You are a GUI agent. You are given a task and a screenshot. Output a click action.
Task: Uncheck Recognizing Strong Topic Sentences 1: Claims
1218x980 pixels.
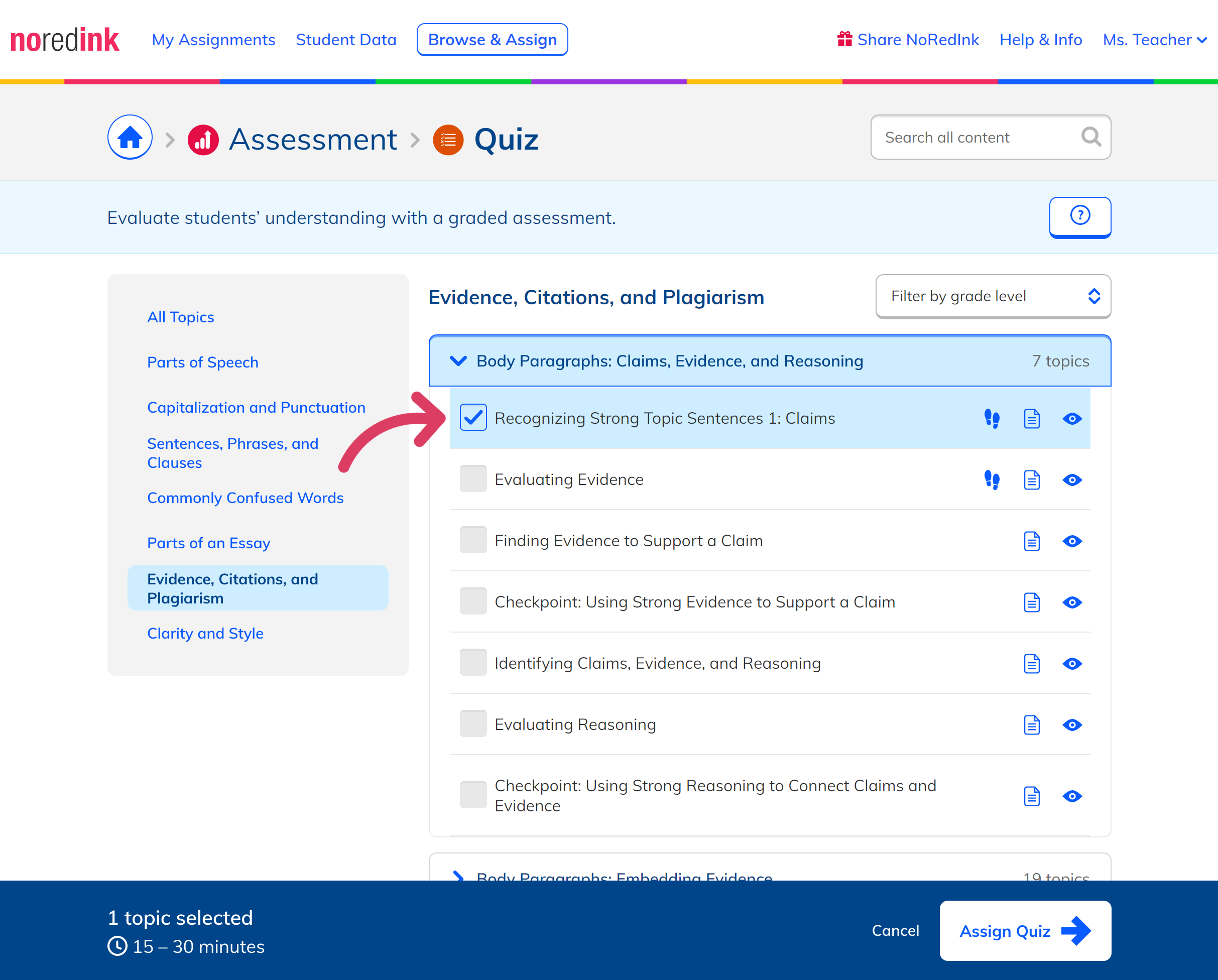pos(473,418)
